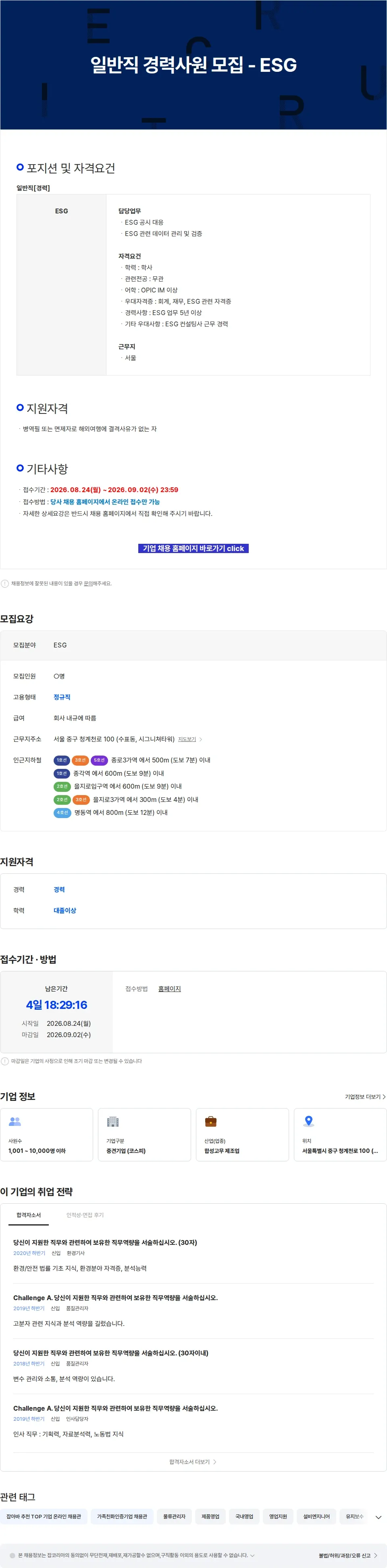Click deadline text 2026.09.02(수) 23:59

(143, 489)
